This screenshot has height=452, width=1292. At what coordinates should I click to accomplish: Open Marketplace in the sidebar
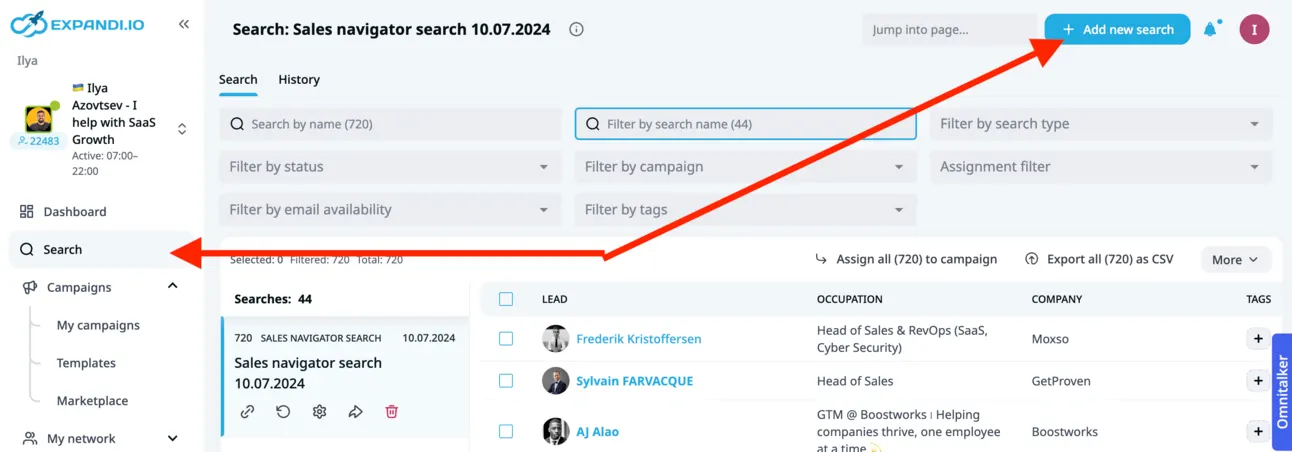click(92, 401)
